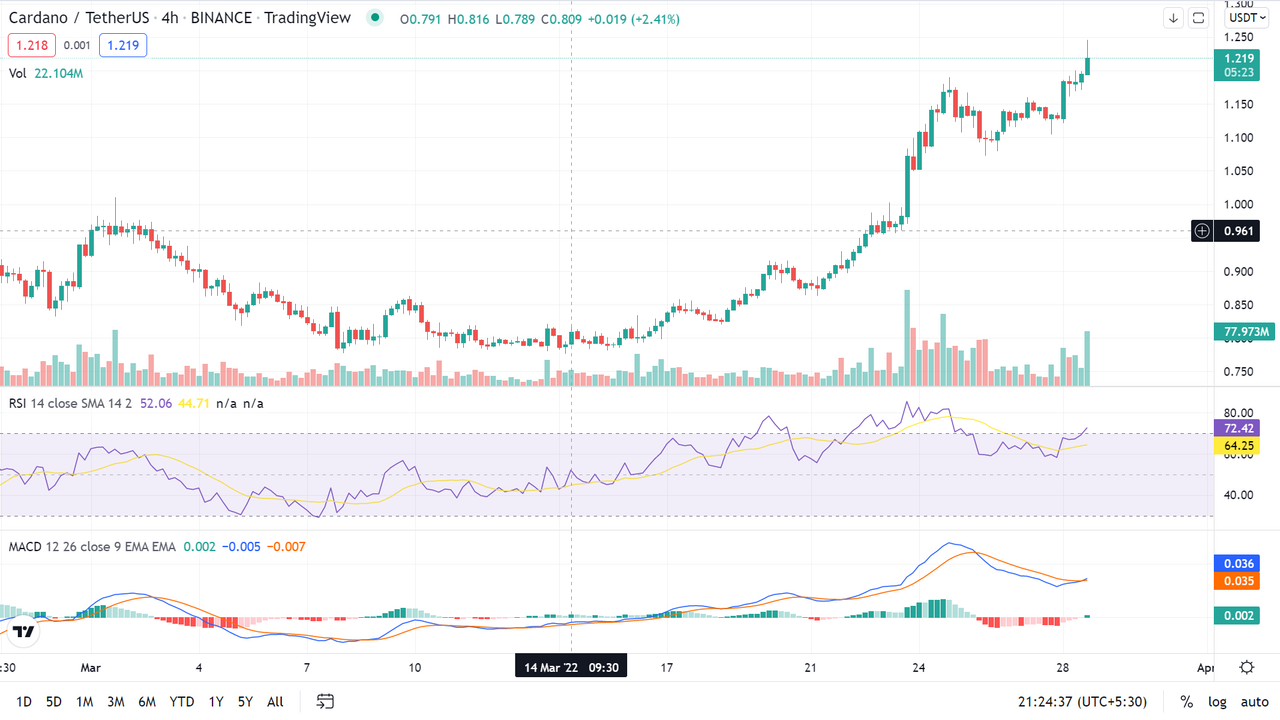
Task: Click the 21 date on time axis
Action: point(811,667)
